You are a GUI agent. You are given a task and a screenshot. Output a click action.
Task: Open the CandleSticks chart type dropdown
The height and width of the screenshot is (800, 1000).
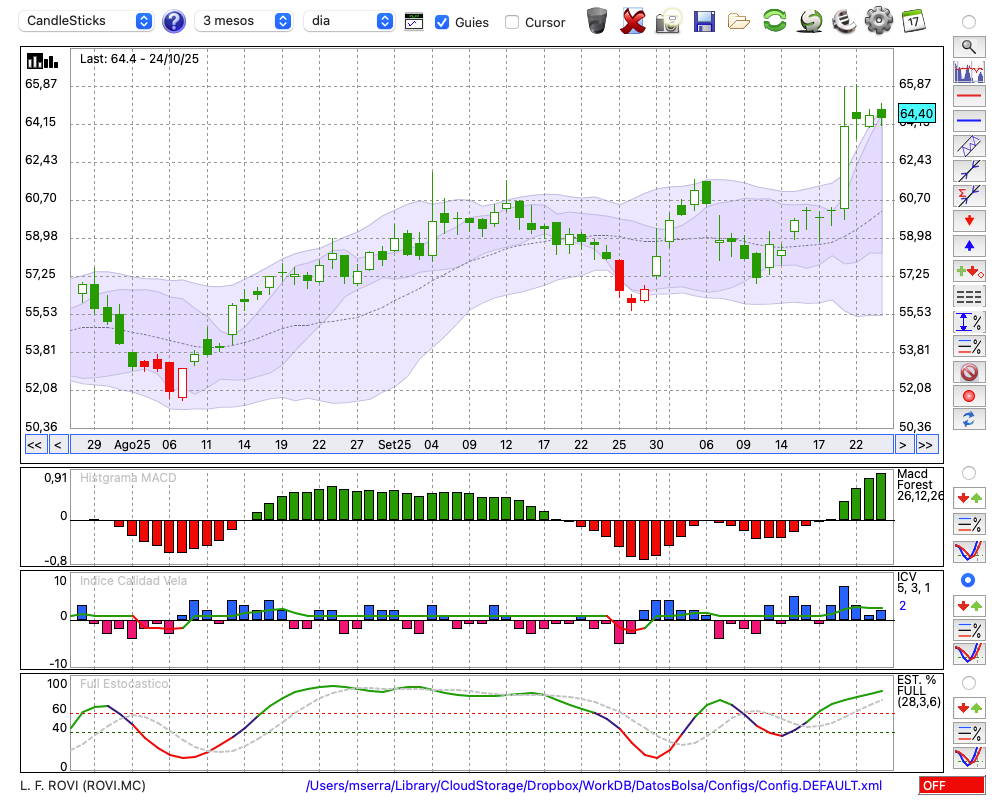coord(86,21)
